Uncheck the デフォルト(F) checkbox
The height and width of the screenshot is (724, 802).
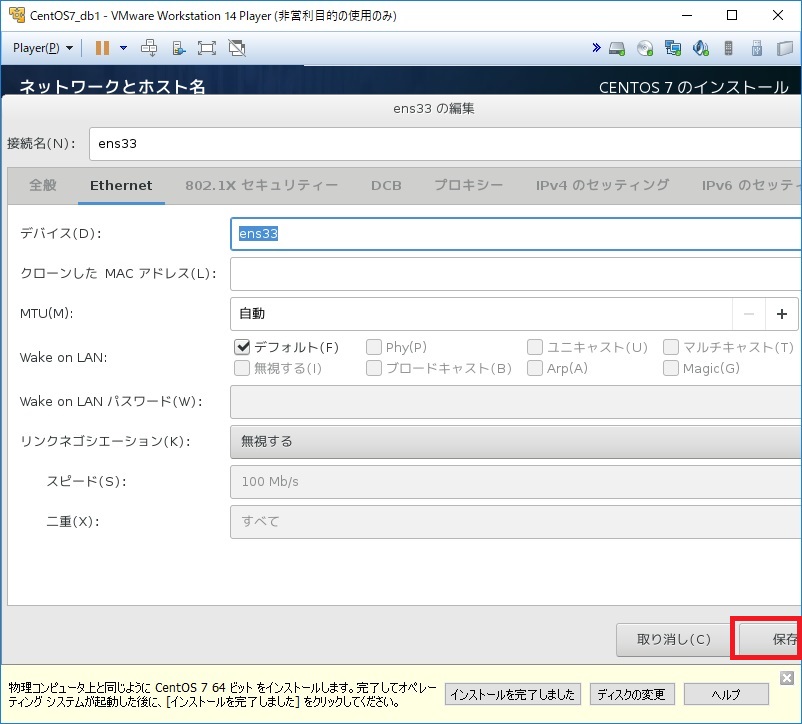[242, 347]
